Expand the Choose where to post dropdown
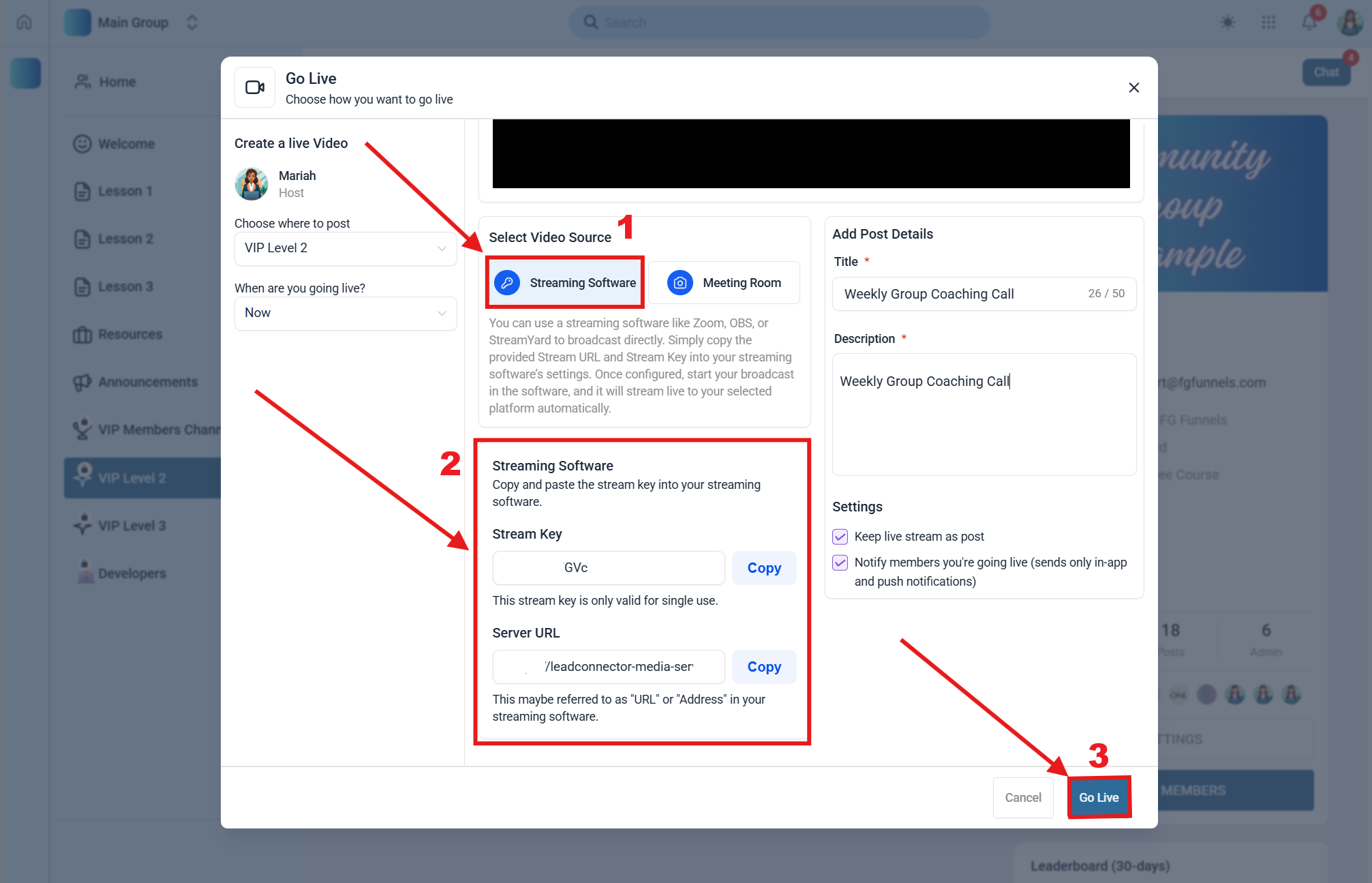Screen dimensions: 1372x883 pyautogui.click(x=346, y=248)
